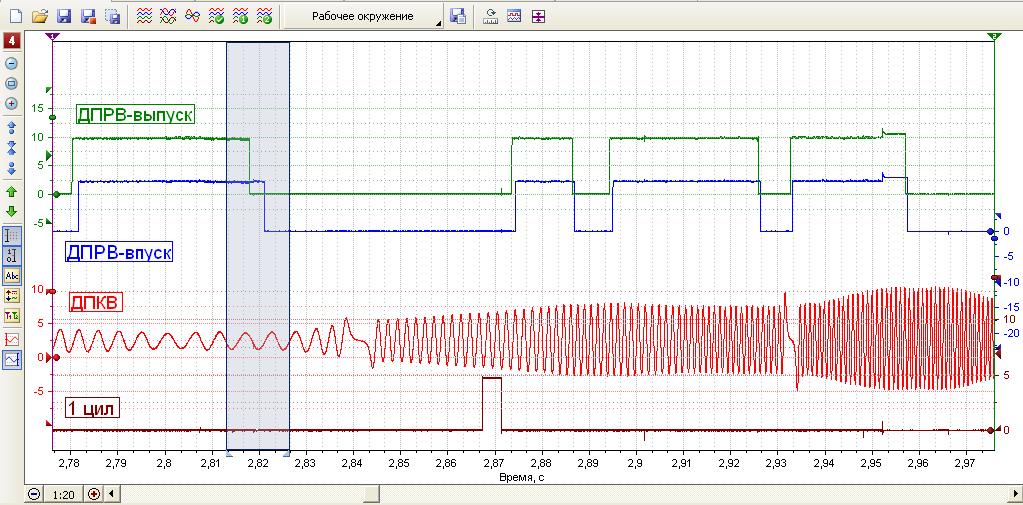Toggle the yellow measurement values button
This screenshot has height=505, width=1023.
(x=12, y=296)
